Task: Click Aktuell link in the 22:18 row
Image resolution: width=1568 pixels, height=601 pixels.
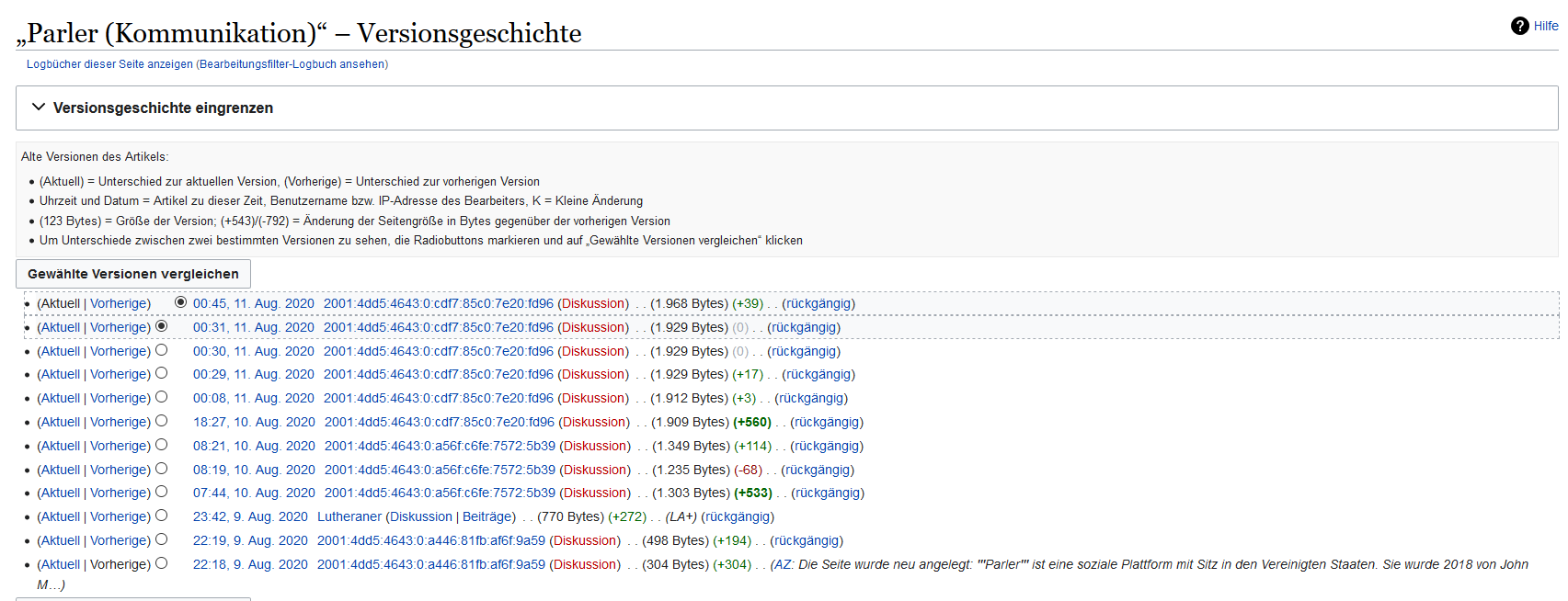Action: pos(61,565)
